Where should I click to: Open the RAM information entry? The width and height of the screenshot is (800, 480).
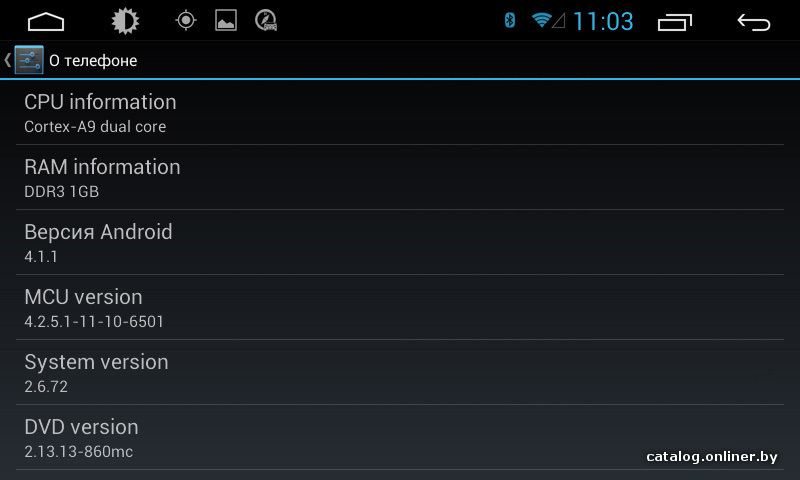[400, 178]
